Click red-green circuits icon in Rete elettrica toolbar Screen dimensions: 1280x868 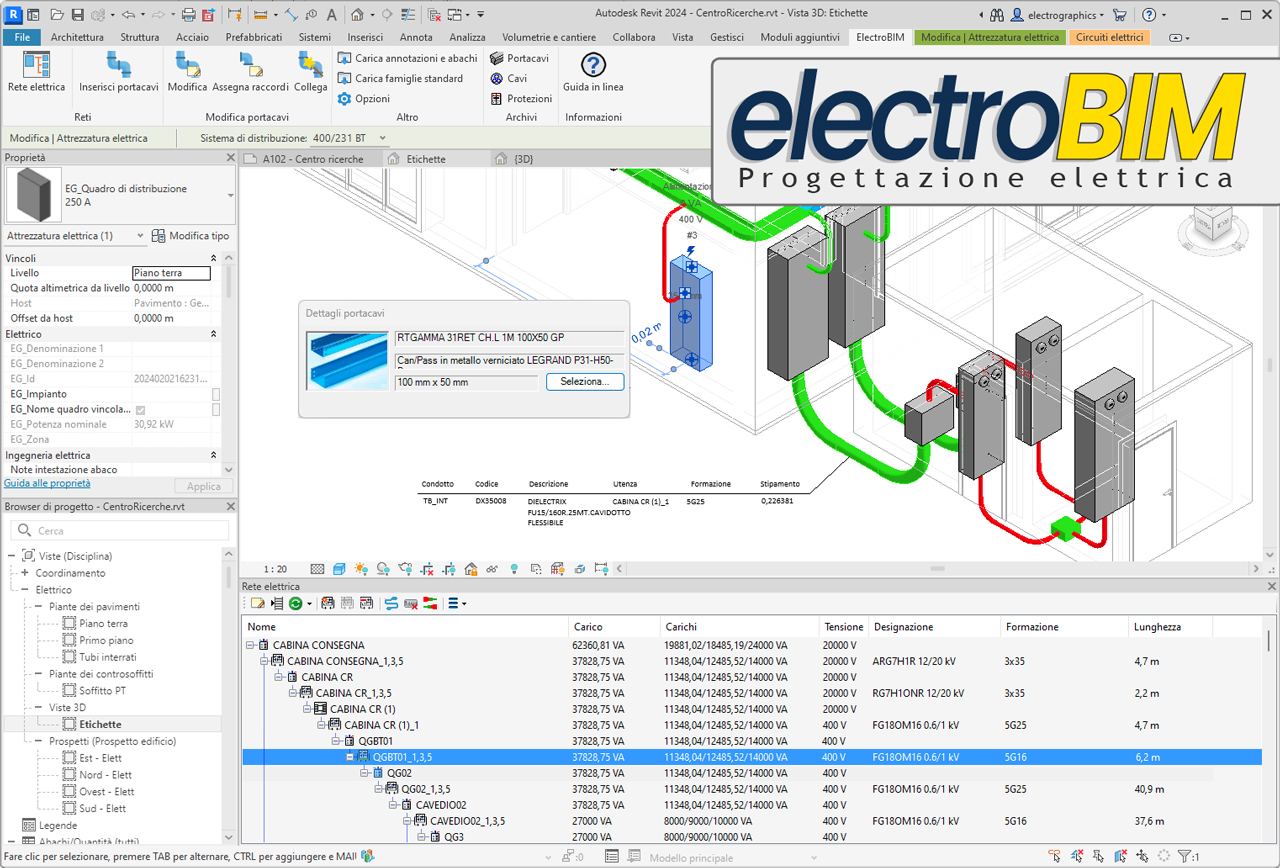[430, 604]
